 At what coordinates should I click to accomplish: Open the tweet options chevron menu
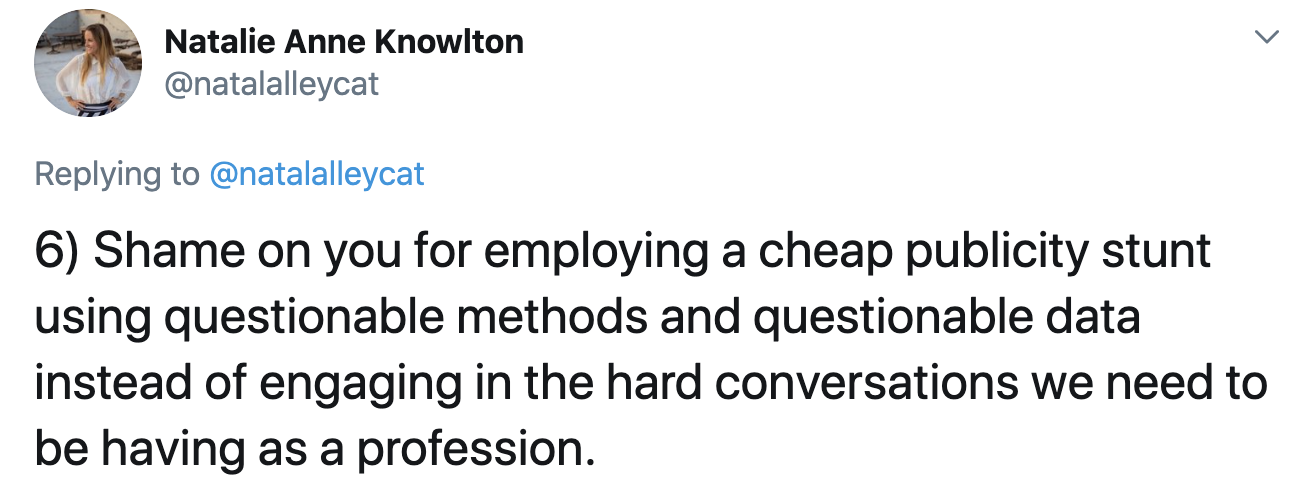click(1266, 38)
